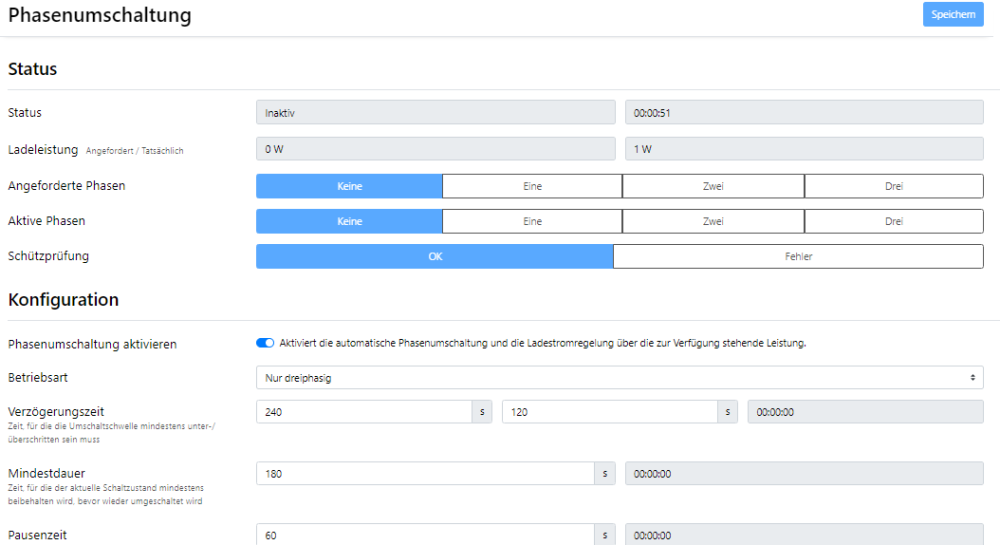
Task: Click the Ladeleistung field showing 0 W
Action: [435, 149]
